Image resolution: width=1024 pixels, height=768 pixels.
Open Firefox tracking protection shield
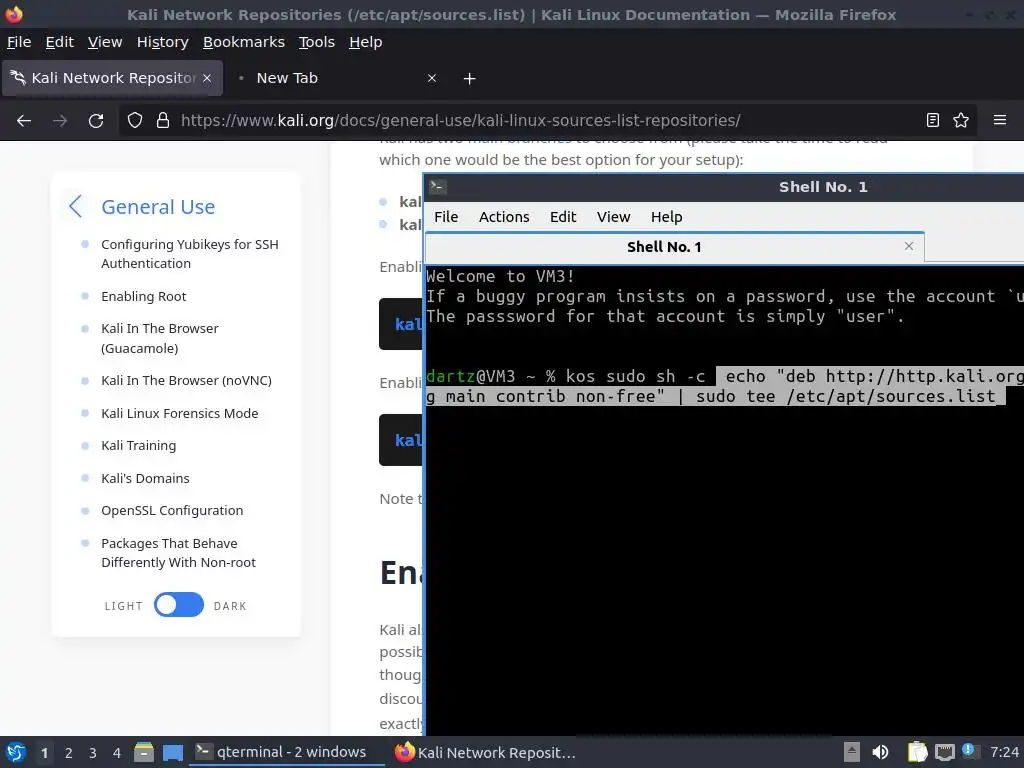point(135,120)
